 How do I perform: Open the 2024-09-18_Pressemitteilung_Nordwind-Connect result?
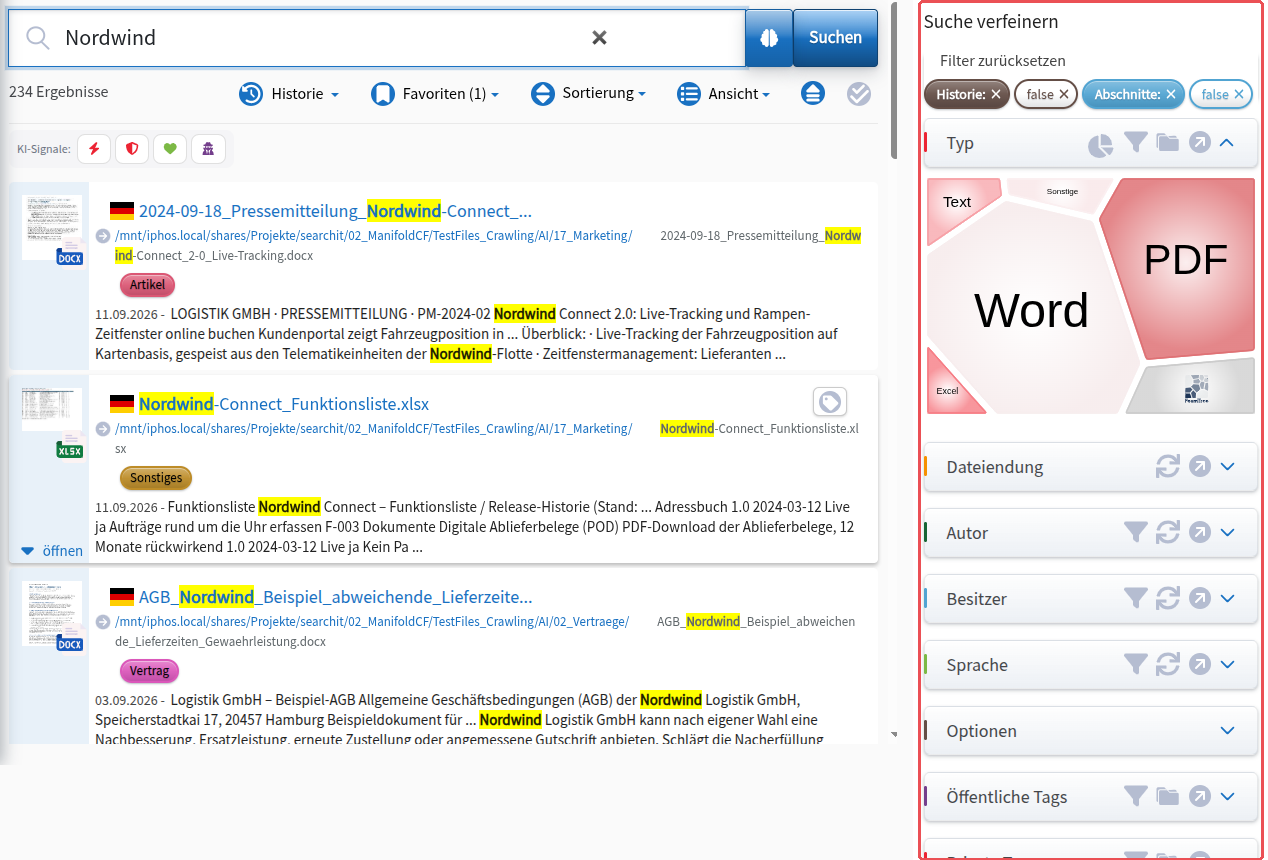(x=335, y=211)
